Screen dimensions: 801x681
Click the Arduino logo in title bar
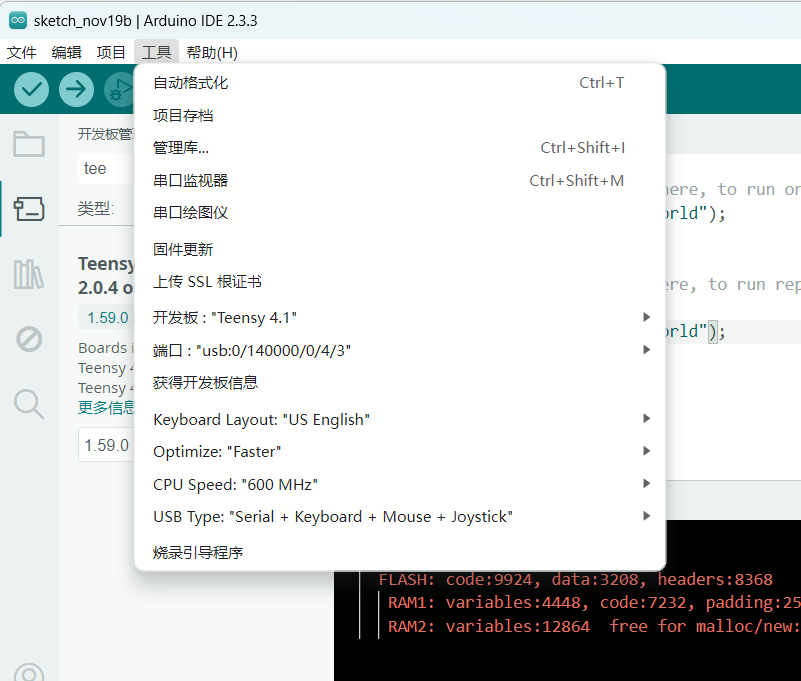pyautogui.click(x=17, y=21)
